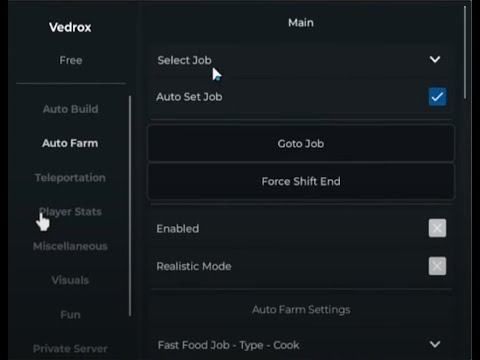480x360 pixels.
Task: Go to Player Stats section
Action: (x=70, y=212)
